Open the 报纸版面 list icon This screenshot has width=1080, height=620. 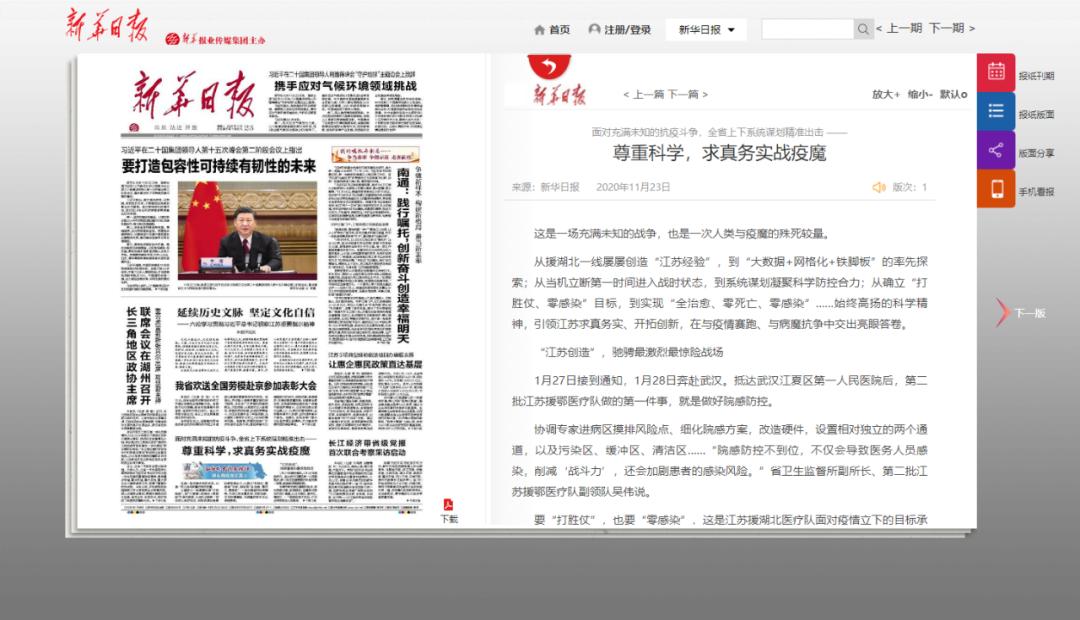[996, 111]
